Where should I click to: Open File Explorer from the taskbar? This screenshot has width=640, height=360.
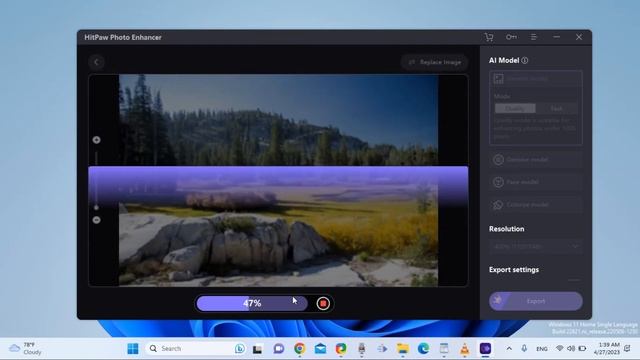(403, 349)
